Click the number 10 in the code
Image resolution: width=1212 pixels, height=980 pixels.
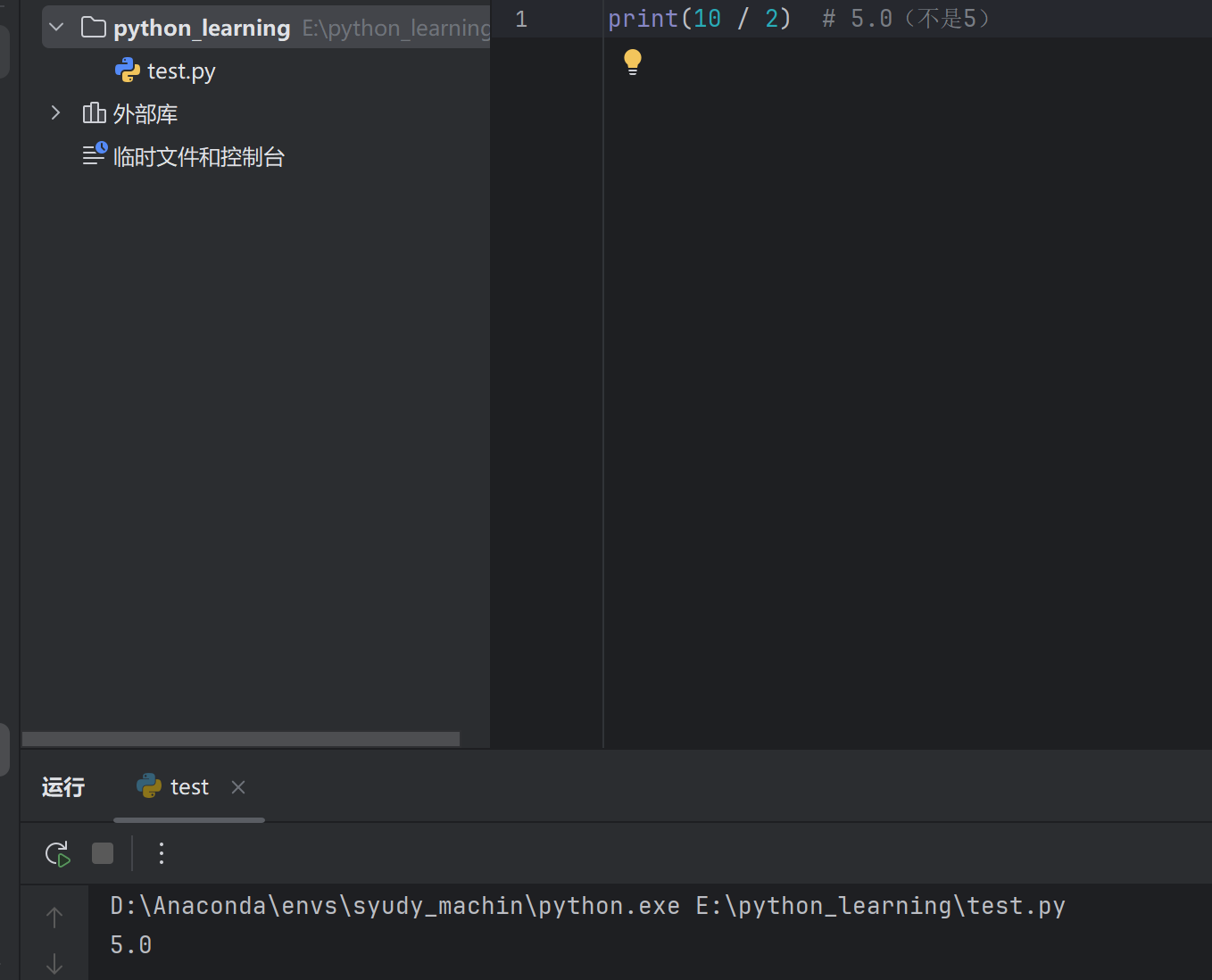tap(708, 19)
